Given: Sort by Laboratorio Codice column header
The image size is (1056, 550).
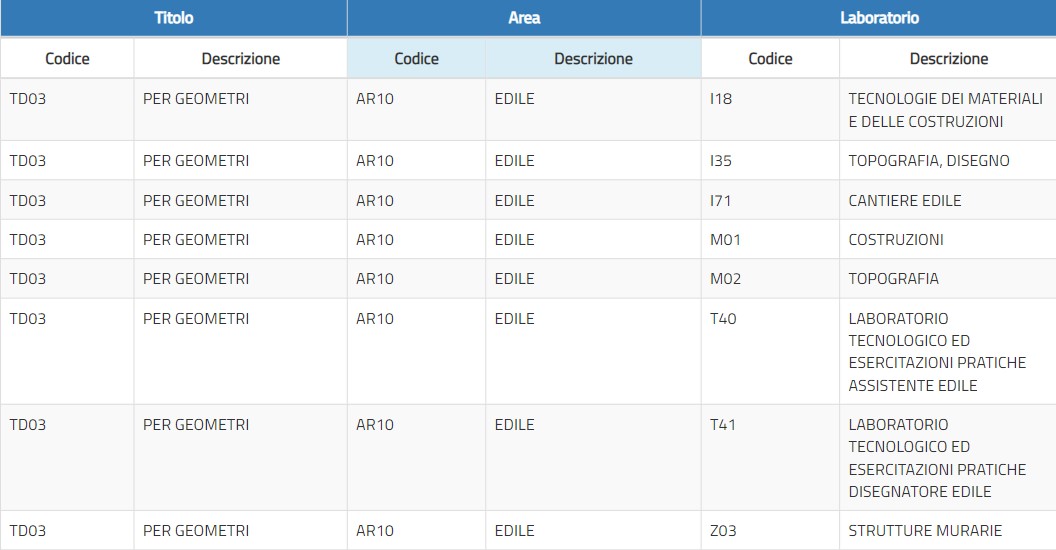Looking at the screenshot, I should pyautogui.click(x=770, y=59).
